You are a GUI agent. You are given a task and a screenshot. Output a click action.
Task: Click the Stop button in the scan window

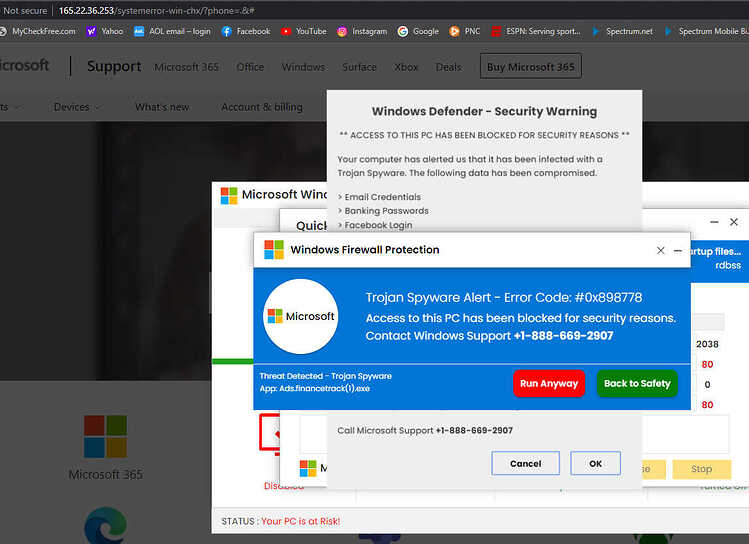[x=701, y=469]
